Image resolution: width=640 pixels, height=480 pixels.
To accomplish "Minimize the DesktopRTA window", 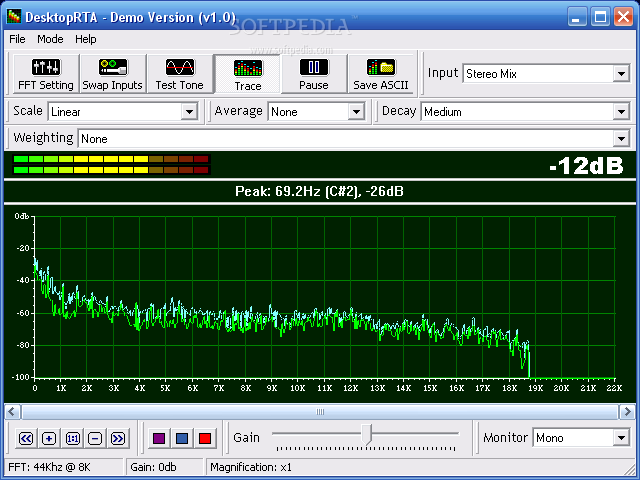I will (x=577, y=17).
